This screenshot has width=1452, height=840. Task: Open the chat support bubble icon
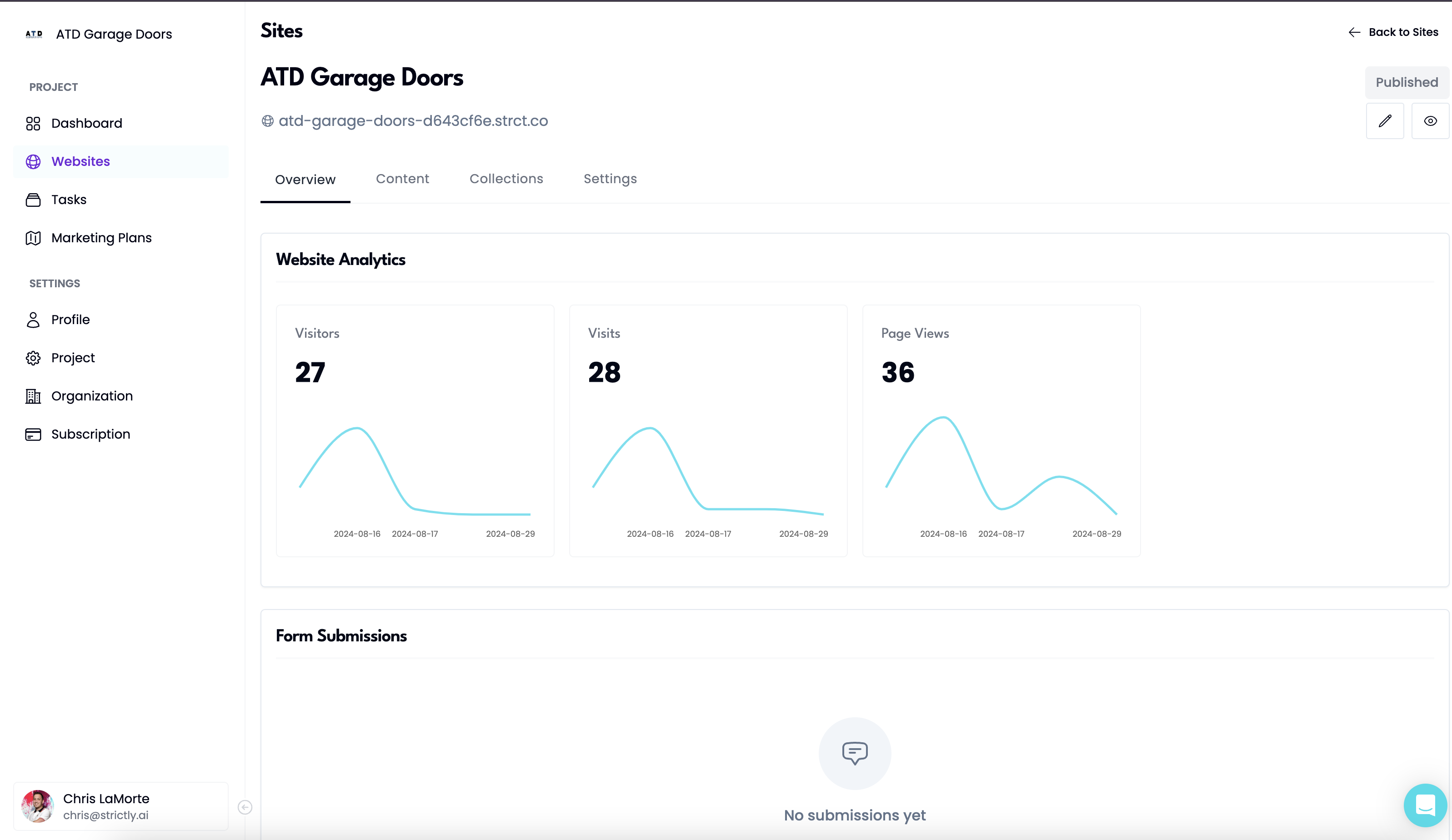tap(1425, 805)
